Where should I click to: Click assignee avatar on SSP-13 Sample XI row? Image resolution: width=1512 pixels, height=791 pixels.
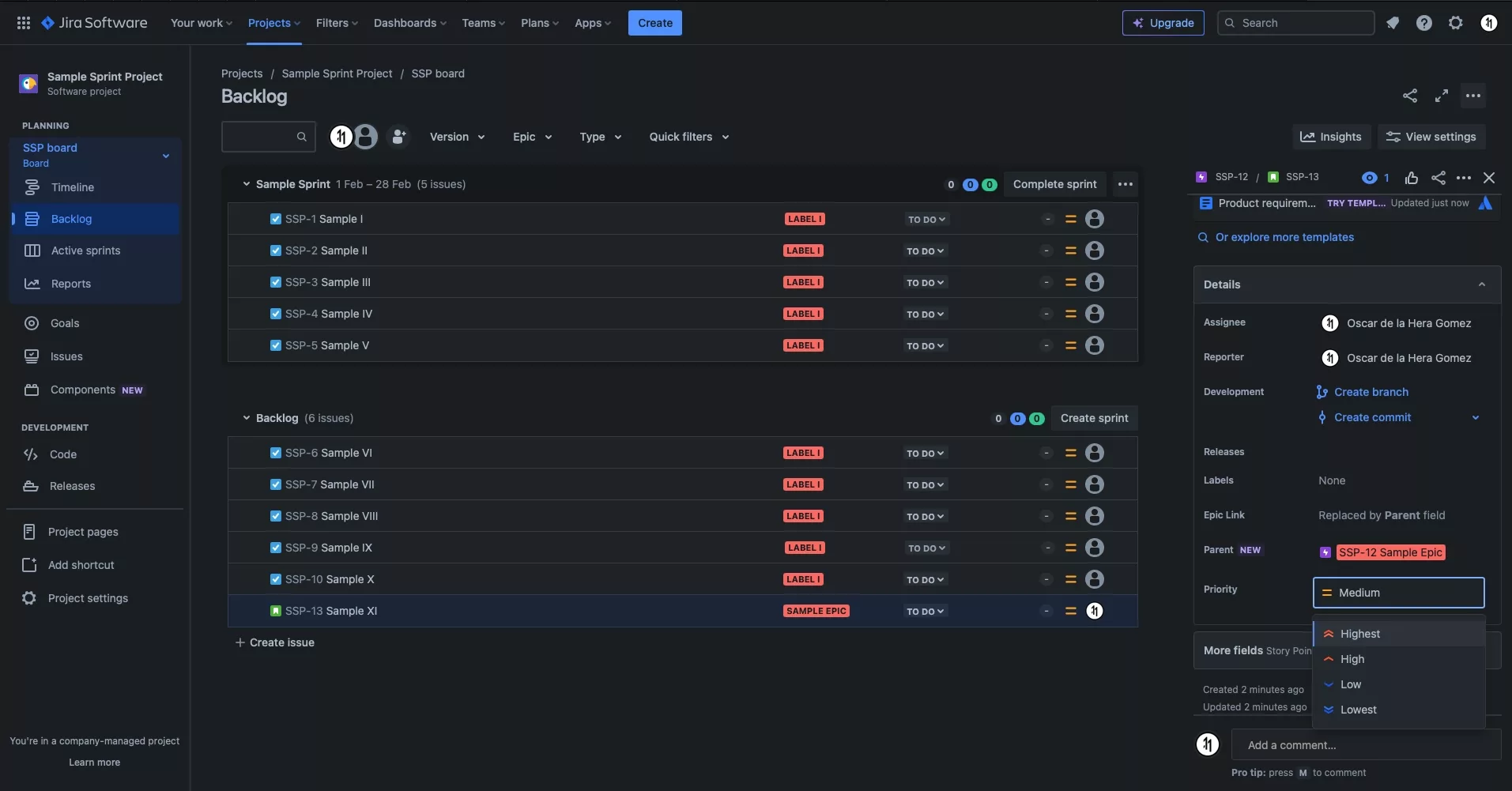1095,611
